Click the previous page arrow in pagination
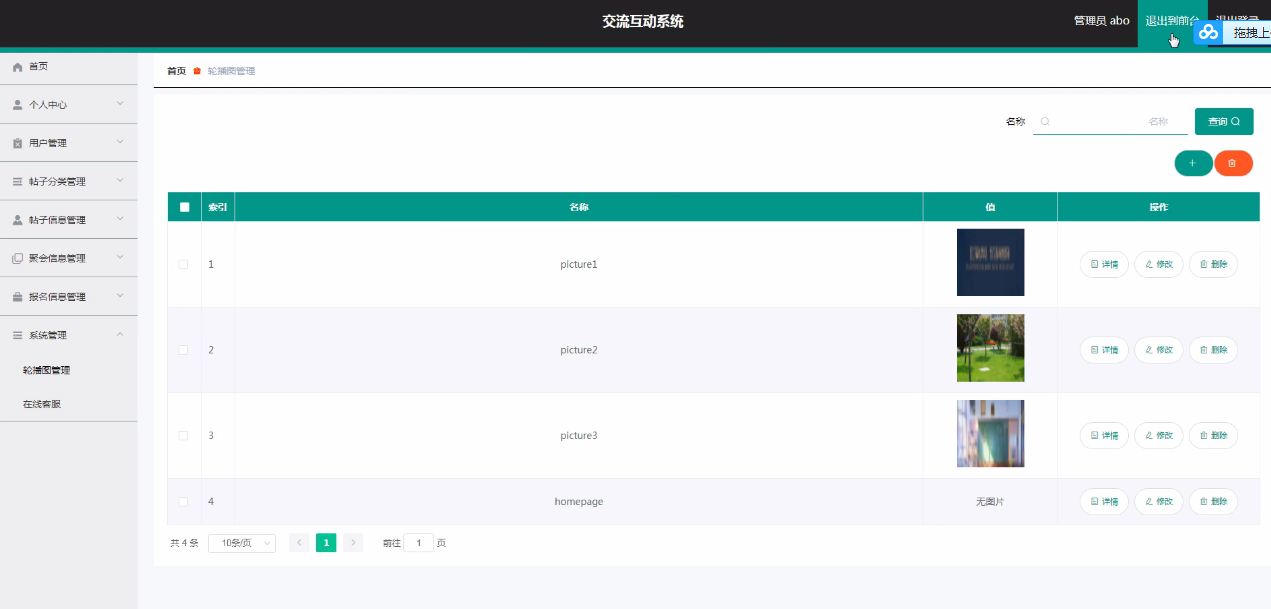The width and height of the screenshot is (1271, 609). pyautogui.click(x=299, y=543)
